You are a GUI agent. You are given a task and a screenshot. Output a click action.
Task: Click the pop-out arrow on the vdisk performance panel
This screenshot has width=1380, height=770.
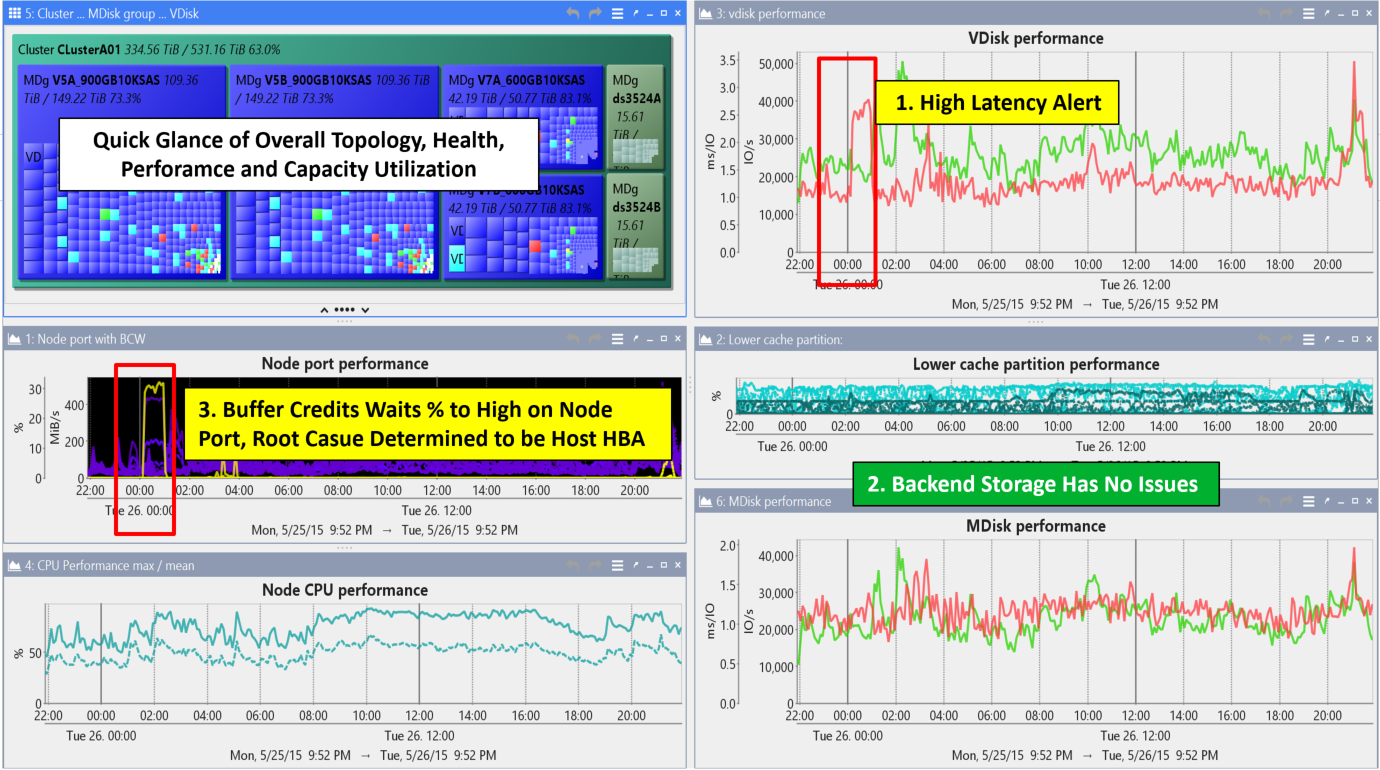tap(1327, 14)
